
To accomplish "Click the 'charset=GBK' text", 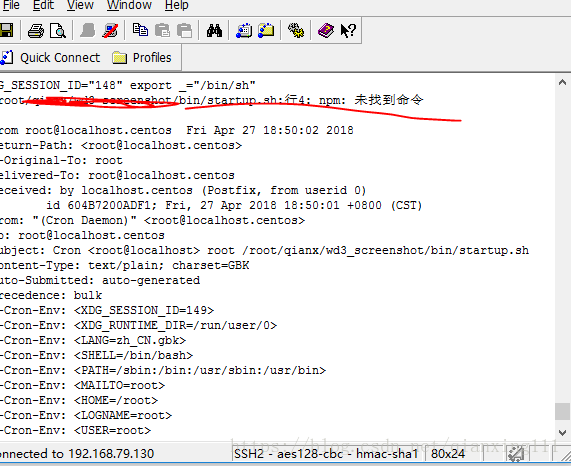I will [x=211, y=265].
